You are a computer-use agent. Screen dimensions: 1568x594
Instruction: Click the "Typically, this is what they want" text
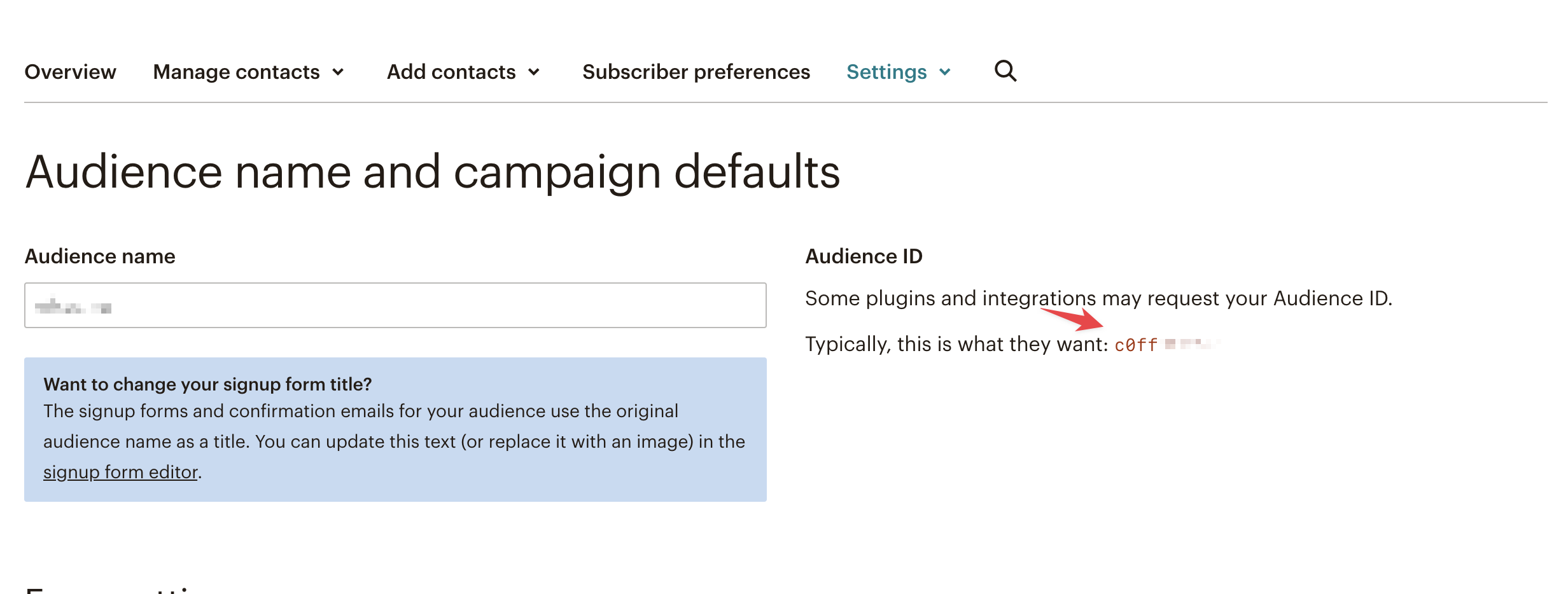click(956, 344)
